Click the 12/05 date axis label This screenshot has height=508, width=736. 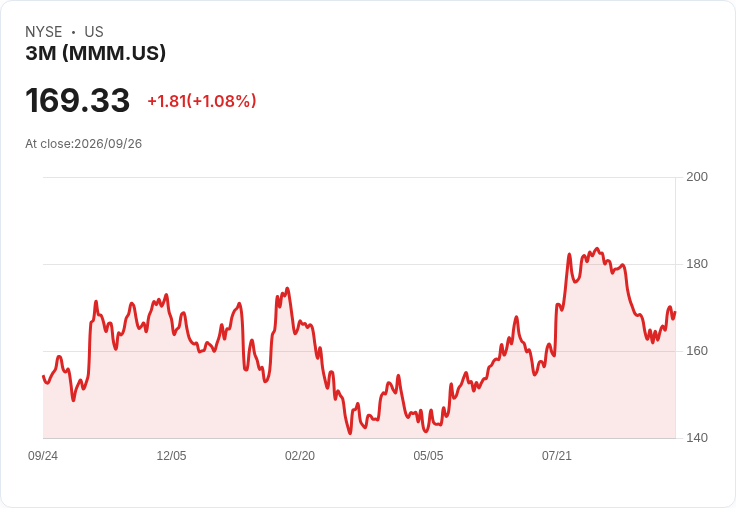pyautogui.click(x=171, y=455)
